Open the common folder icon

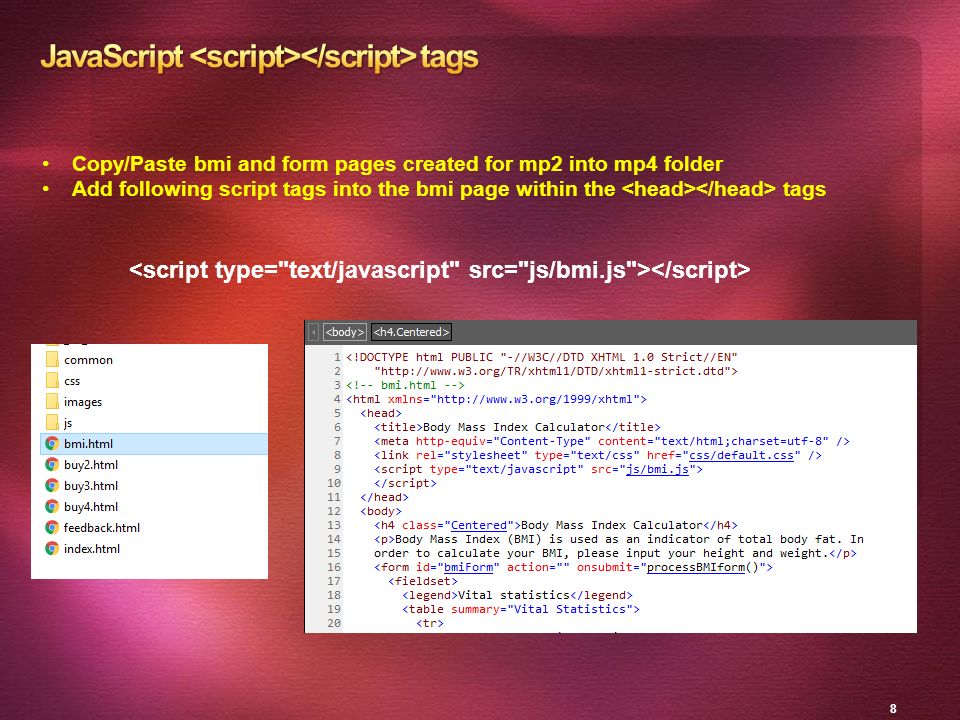point(53,359)
